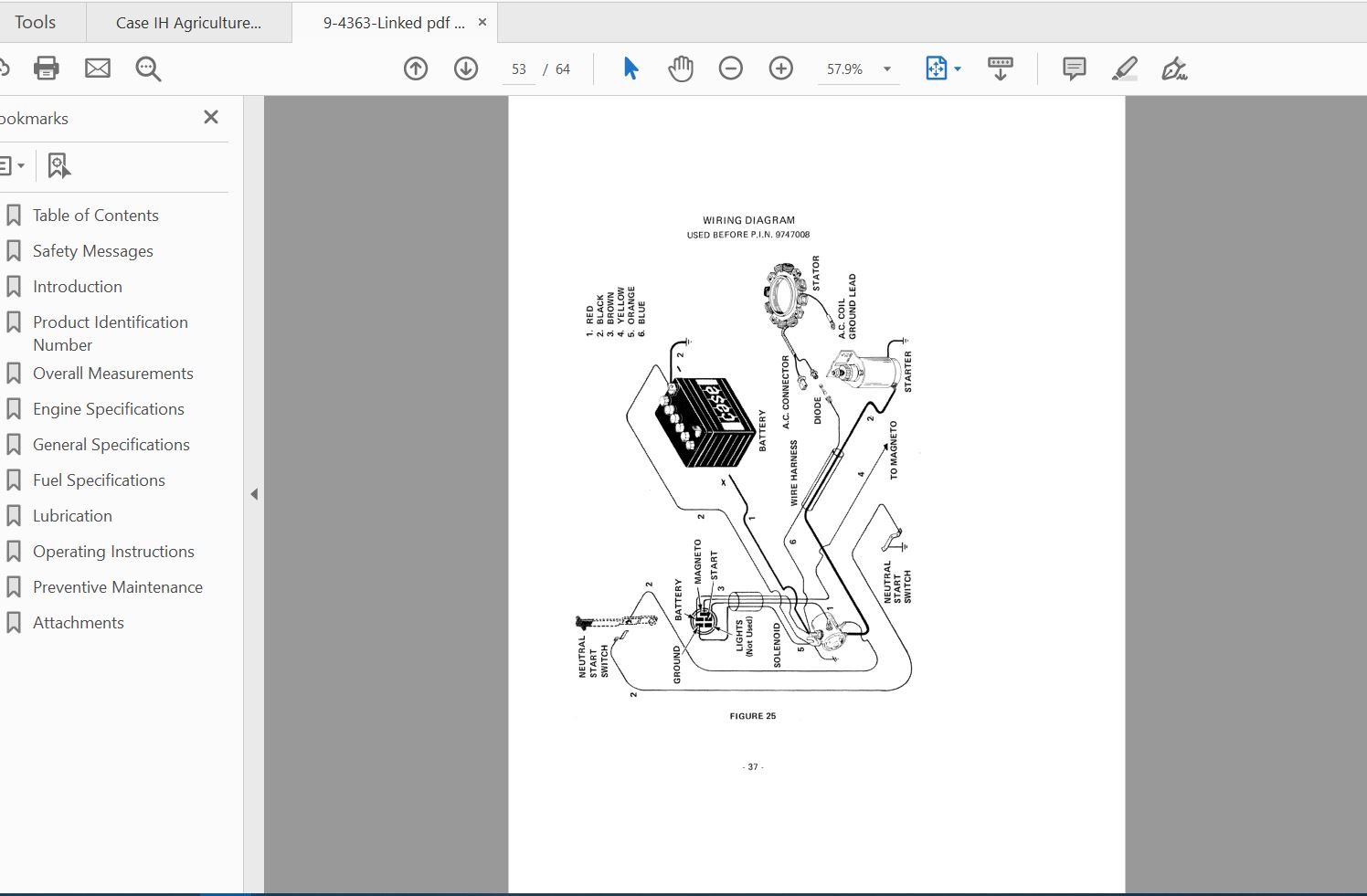Zoom in with the plus button
The height and width of the screenshot is (896, 1367).
781,69
